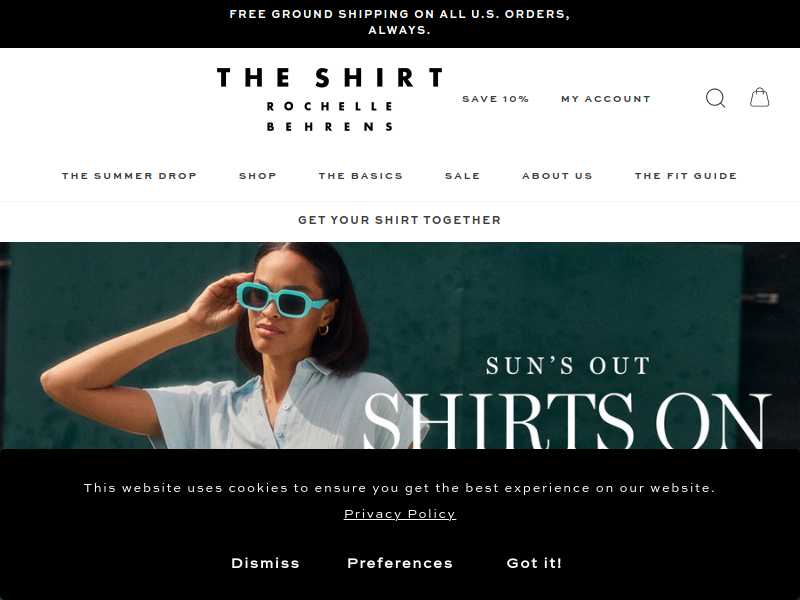The height and width of the screenshot is (600, 800).
Task: Accept cookies with Got it!
Action: 534,563
